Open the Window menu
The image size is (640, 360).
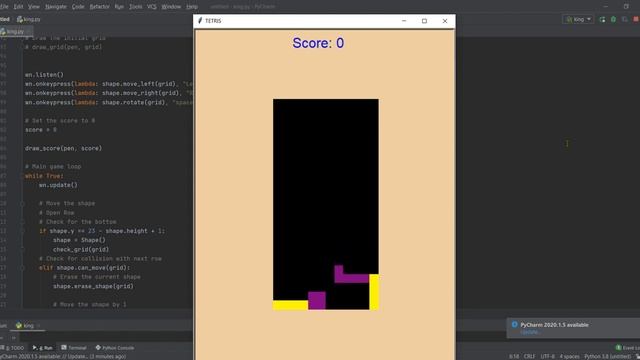(171, 7)
